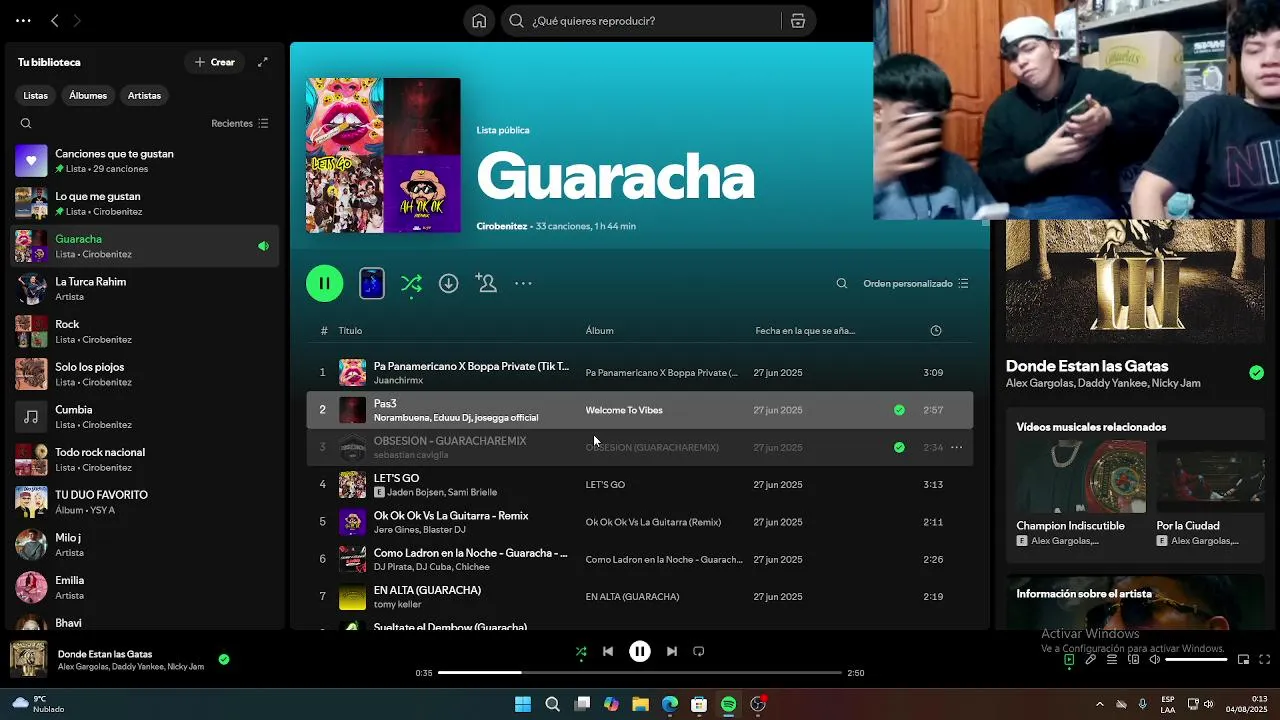This screenshot has height=720, width=1280.
Task: Select Ok Ok Ok Vs La Guitarra - Remix
Action: click(640, 522)
